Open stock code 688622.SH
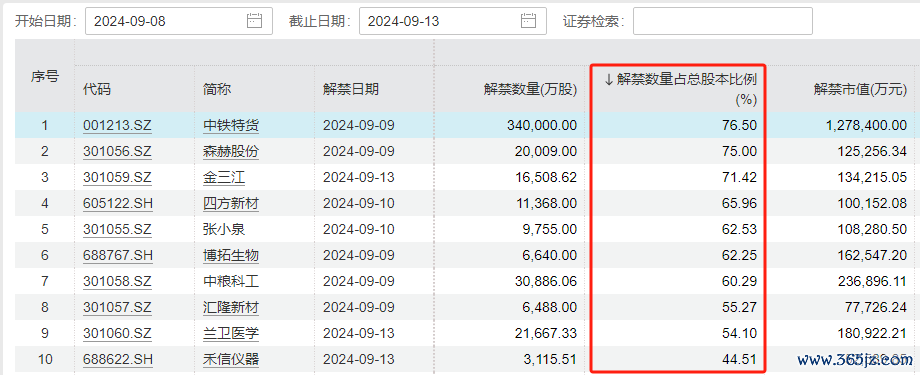 (117, 359)
